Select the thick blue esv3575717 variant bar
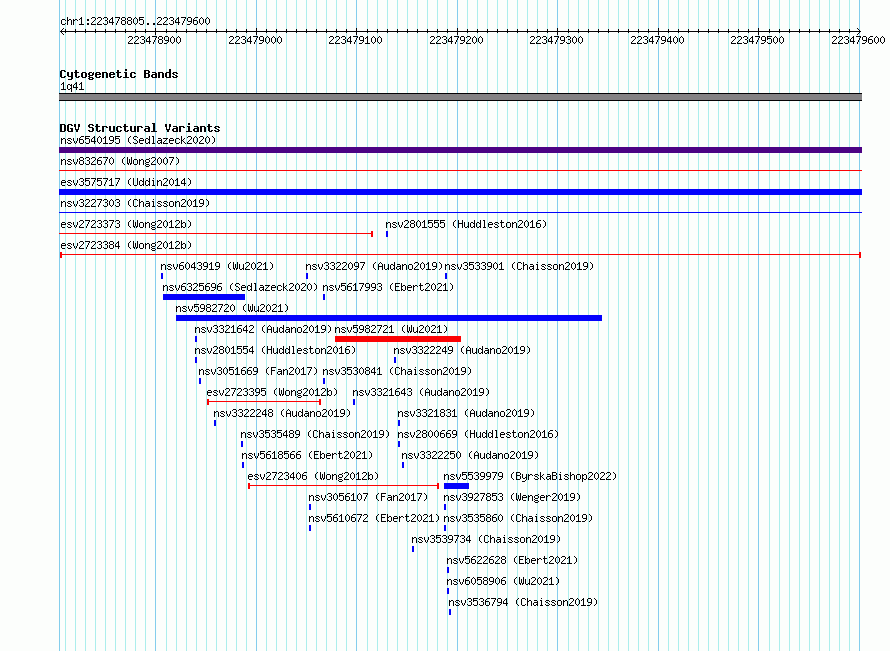890x651 pixels. pos(460,192)
